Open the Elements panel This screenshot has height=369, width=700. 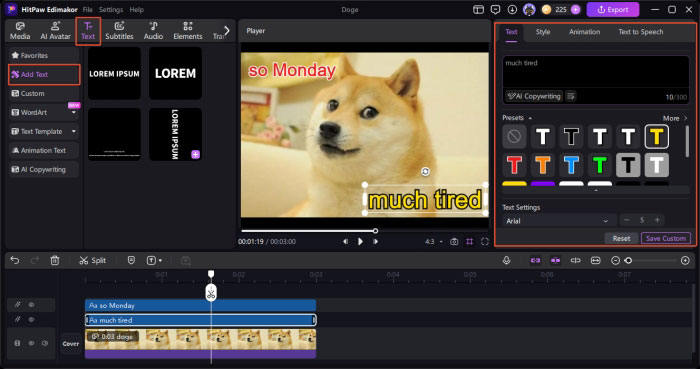188,31
